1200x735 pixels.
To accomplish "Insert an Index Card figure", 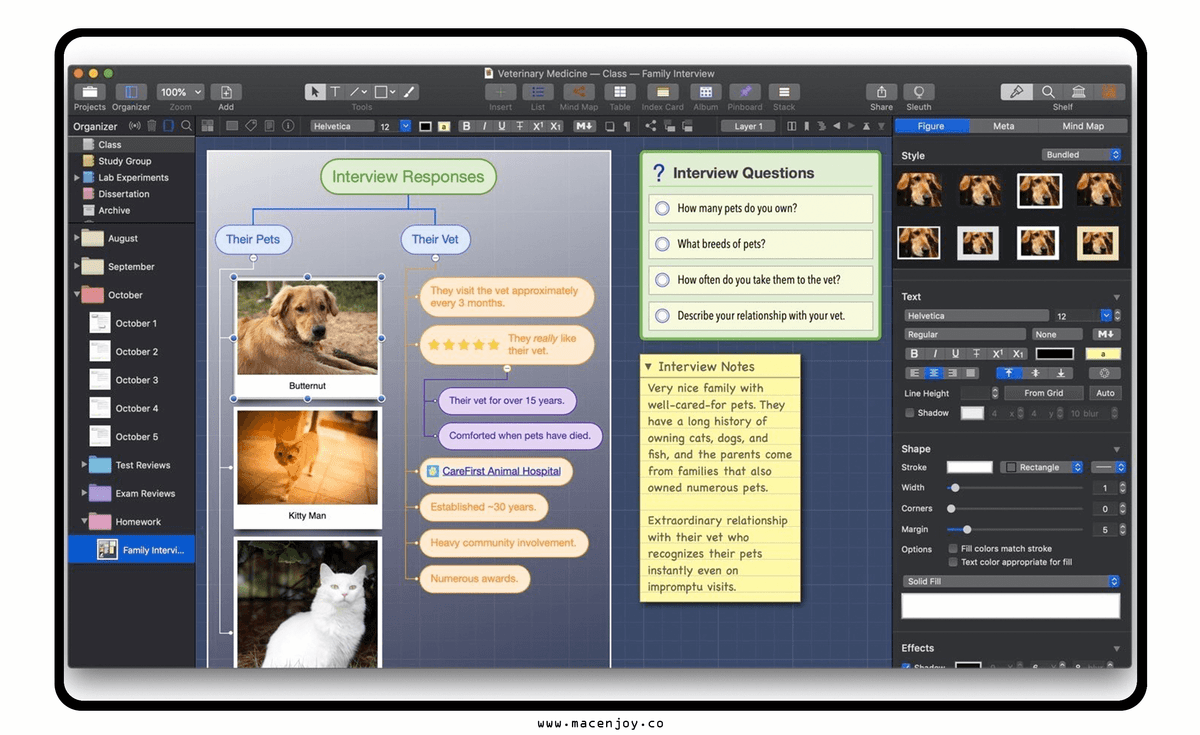I will pyautogui.click(x=662, y=92).
